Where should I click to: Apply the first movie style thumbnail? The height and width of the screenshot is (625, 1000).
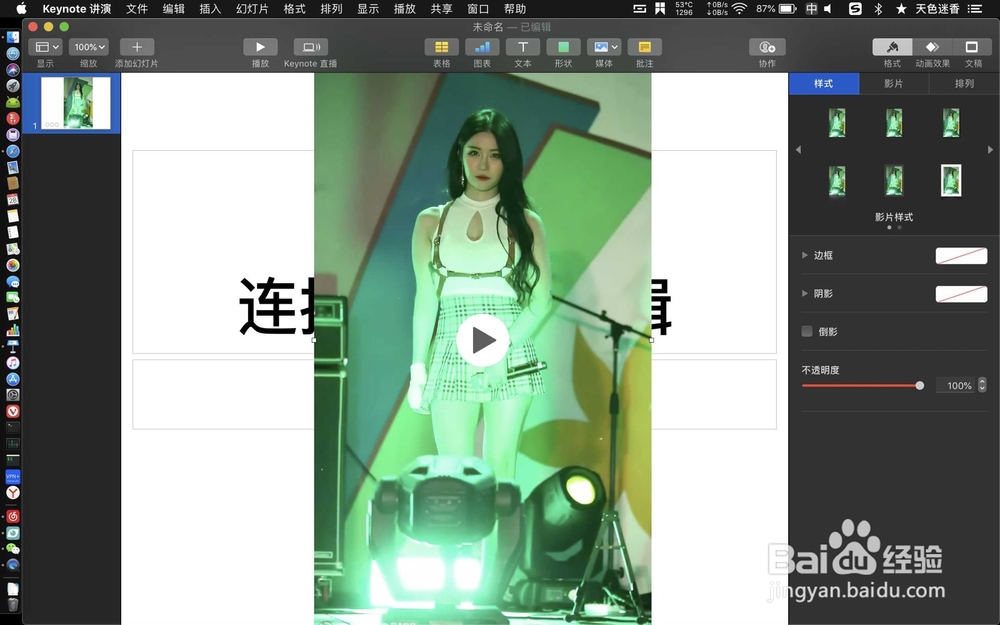(x=837, y=122)
